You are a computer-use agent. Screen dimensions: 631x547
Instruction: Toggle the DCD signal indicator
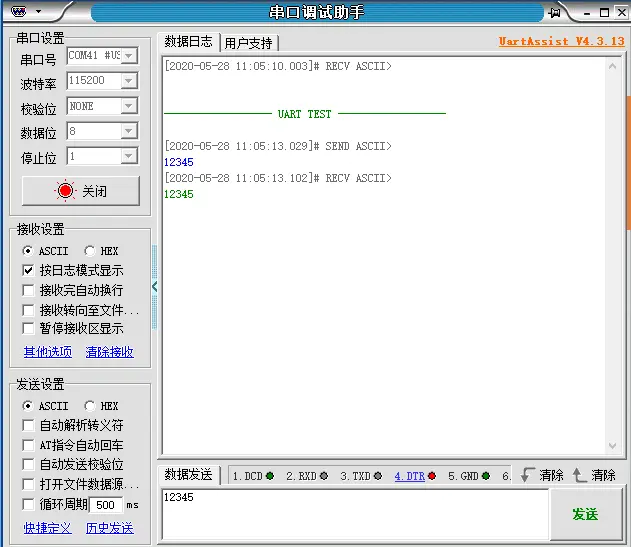coord(270,476)
